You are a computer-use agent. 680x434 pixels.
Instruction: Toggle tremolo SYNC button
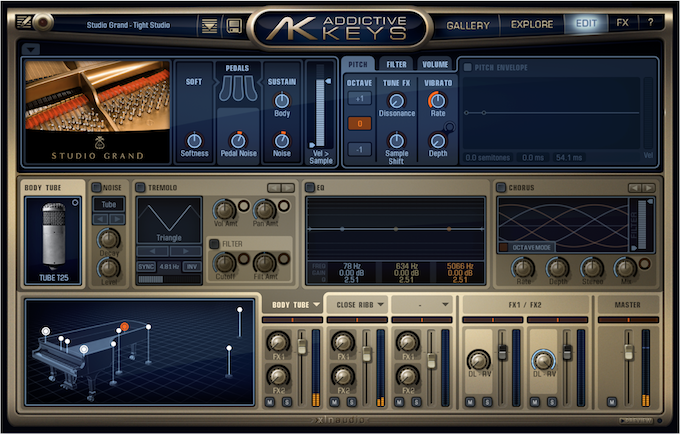coord(146,266)
